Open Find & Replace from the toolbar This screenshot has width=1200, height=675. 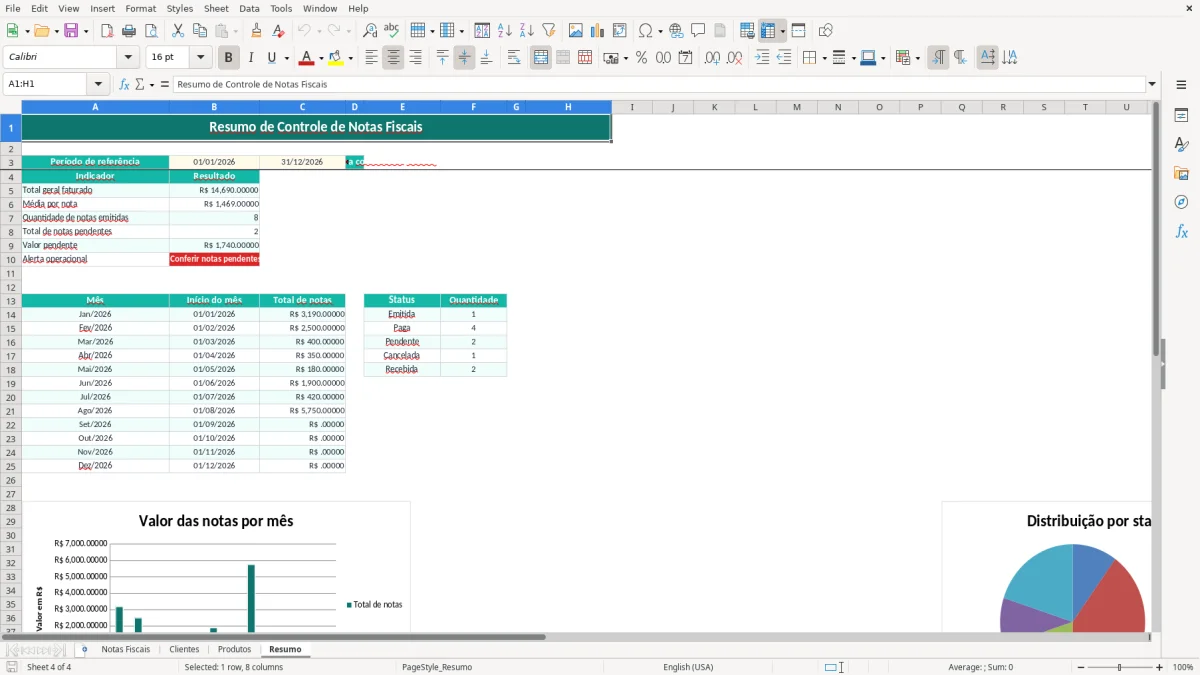[370, 31]
